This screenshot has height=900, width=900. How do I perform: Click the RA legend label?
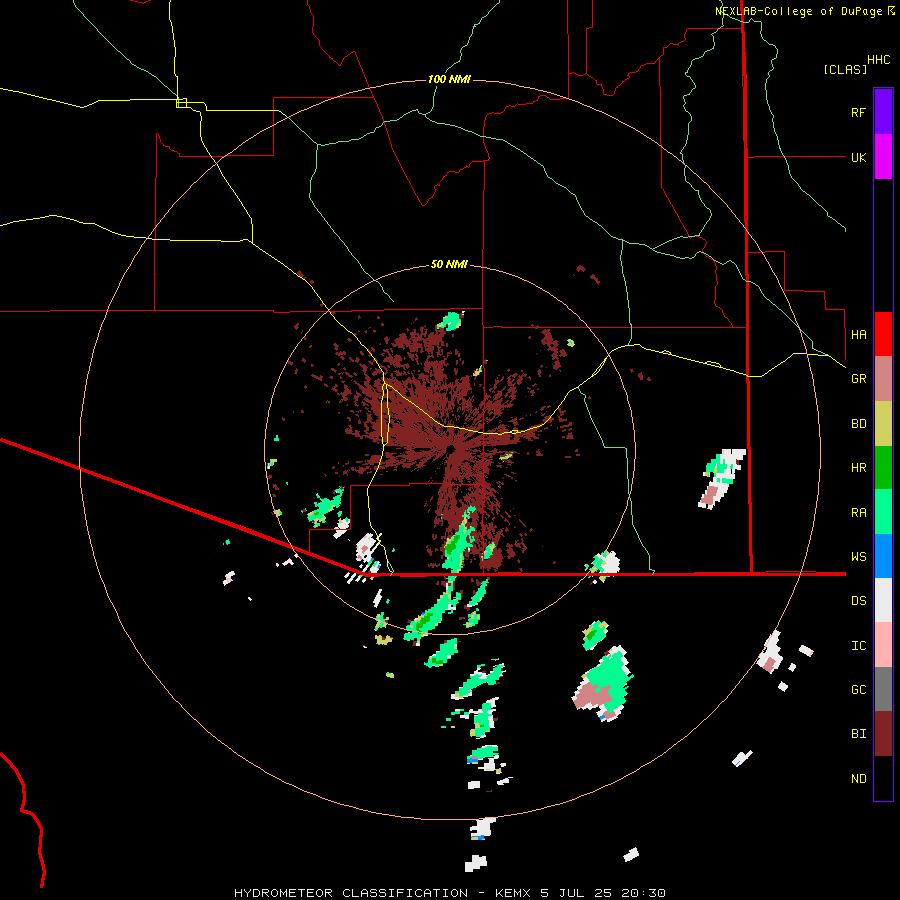coord(859,513)
